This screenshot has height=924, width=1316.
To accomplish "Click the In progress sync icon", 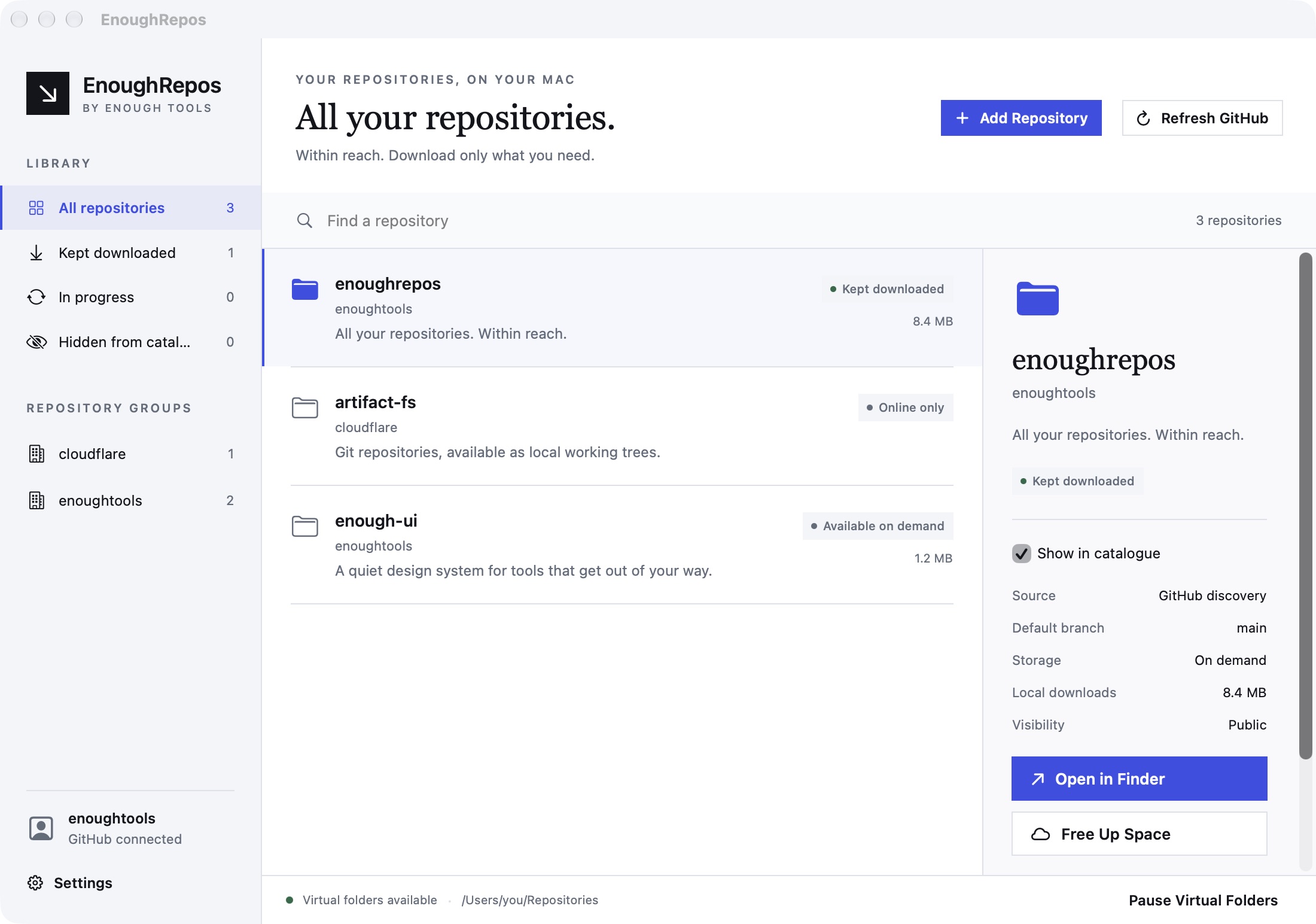I will (x=36, y=297).
